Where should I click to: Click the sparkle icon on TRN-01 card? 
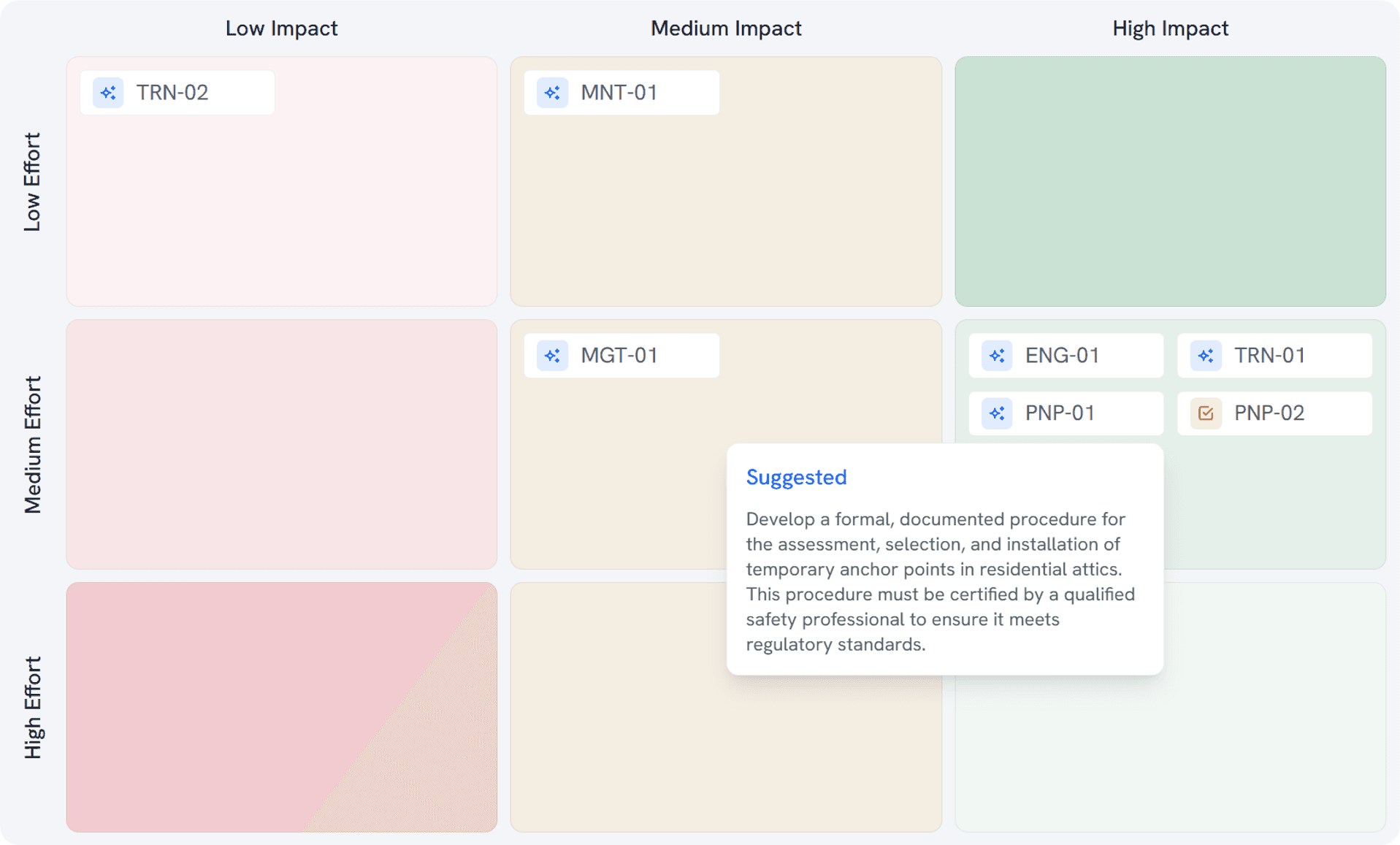tap(1206, 356)
